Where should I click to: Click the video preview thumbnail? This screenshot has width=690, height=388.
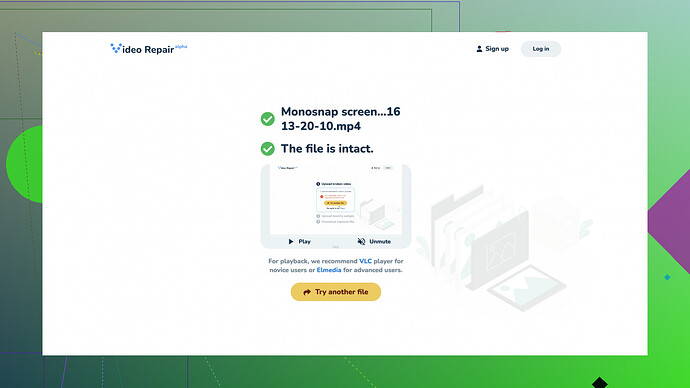pyautogui.click(x=336, y=200)
